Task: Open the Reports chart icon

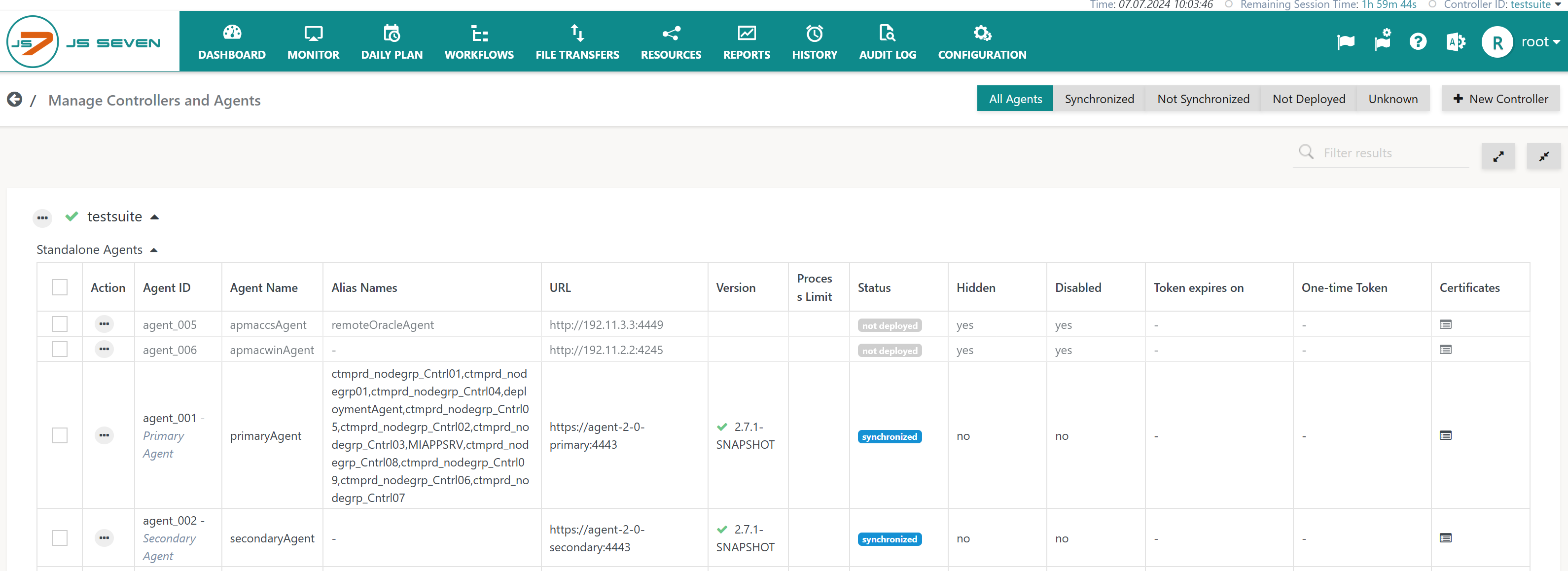Action: point(746,32)
